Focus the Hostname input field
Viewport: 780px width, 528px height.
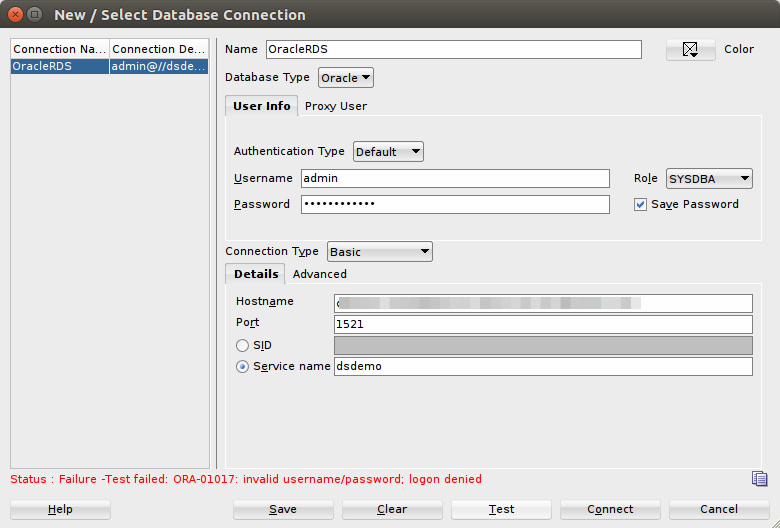tap(543, 303)
